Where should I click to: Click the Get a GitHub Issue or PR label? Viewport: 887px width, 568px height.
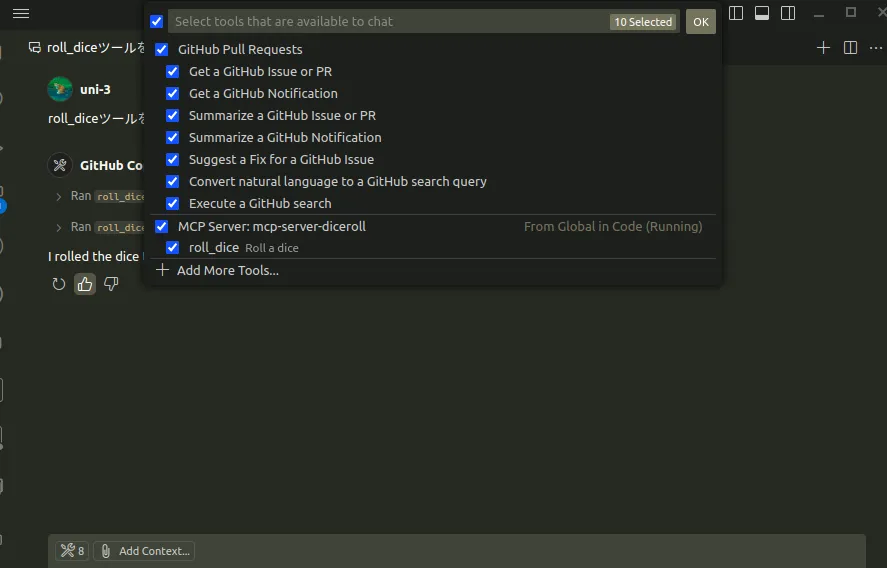point(260,71)
